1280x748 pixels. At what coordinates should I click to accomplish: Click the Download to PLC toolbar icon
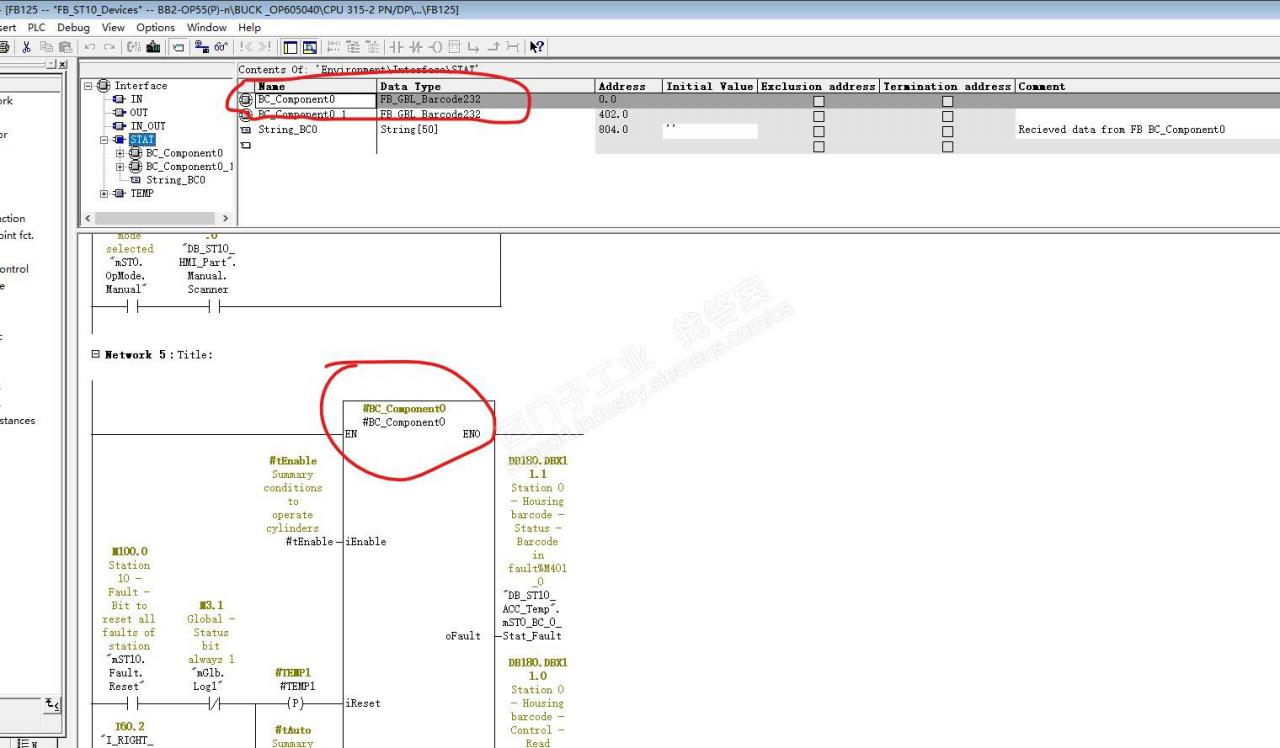click(x=153, y=47)
